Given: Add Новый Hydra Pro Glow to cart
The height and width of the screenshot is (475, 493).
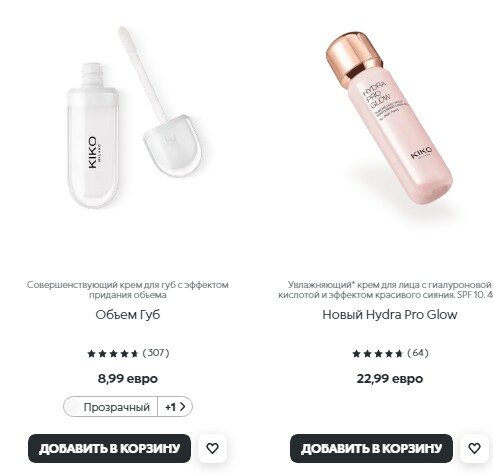Looking at the screenshot, I should (x=371, y=448).
